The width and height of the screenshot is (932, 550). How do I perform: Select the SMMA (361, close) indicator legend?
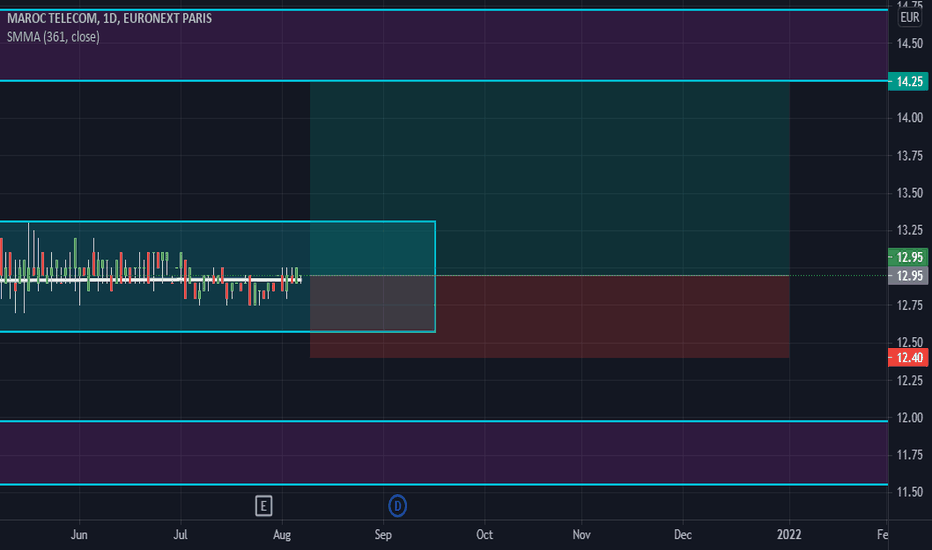click(53, 37)
